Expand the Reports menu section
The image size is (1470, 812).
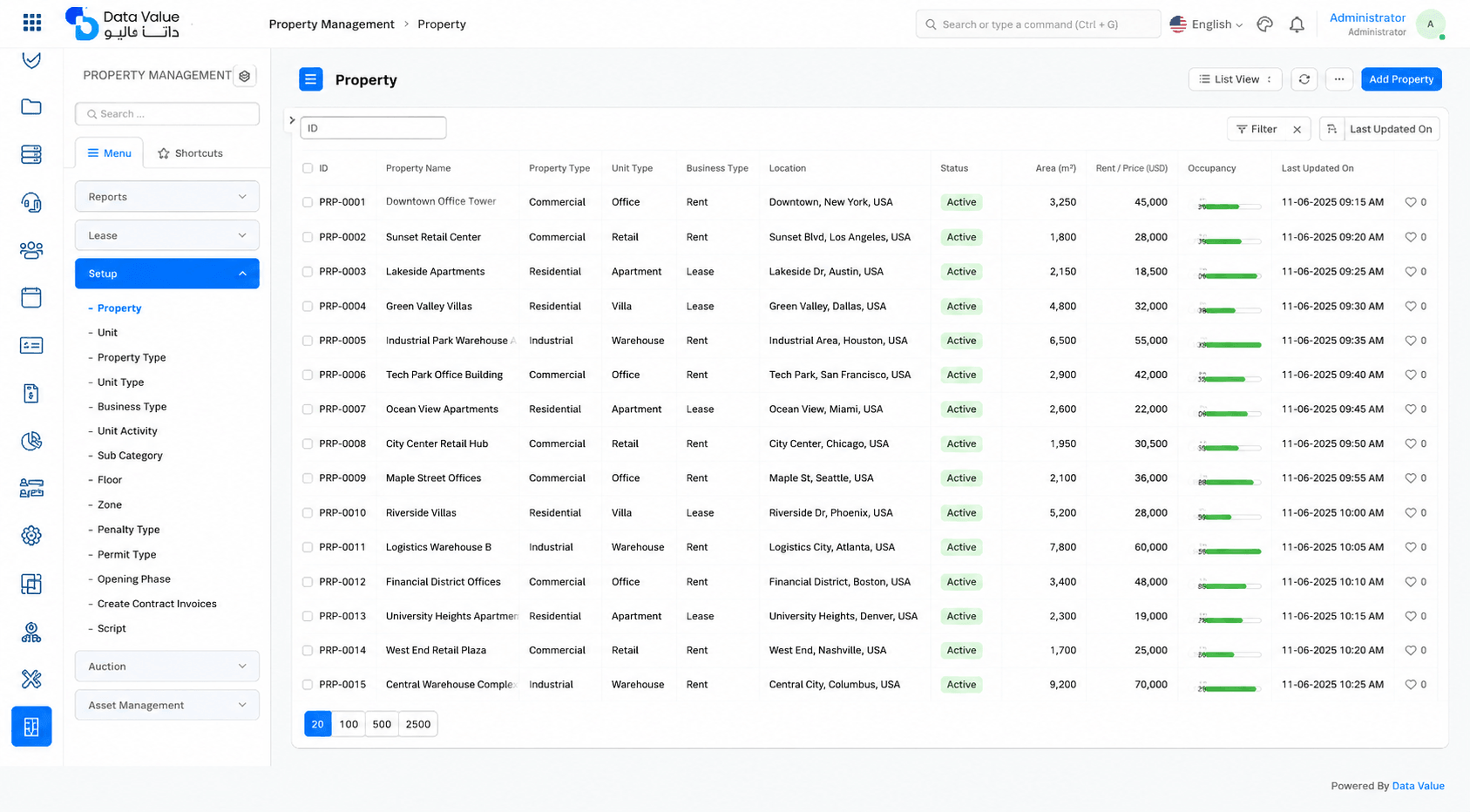coord(167,197)
